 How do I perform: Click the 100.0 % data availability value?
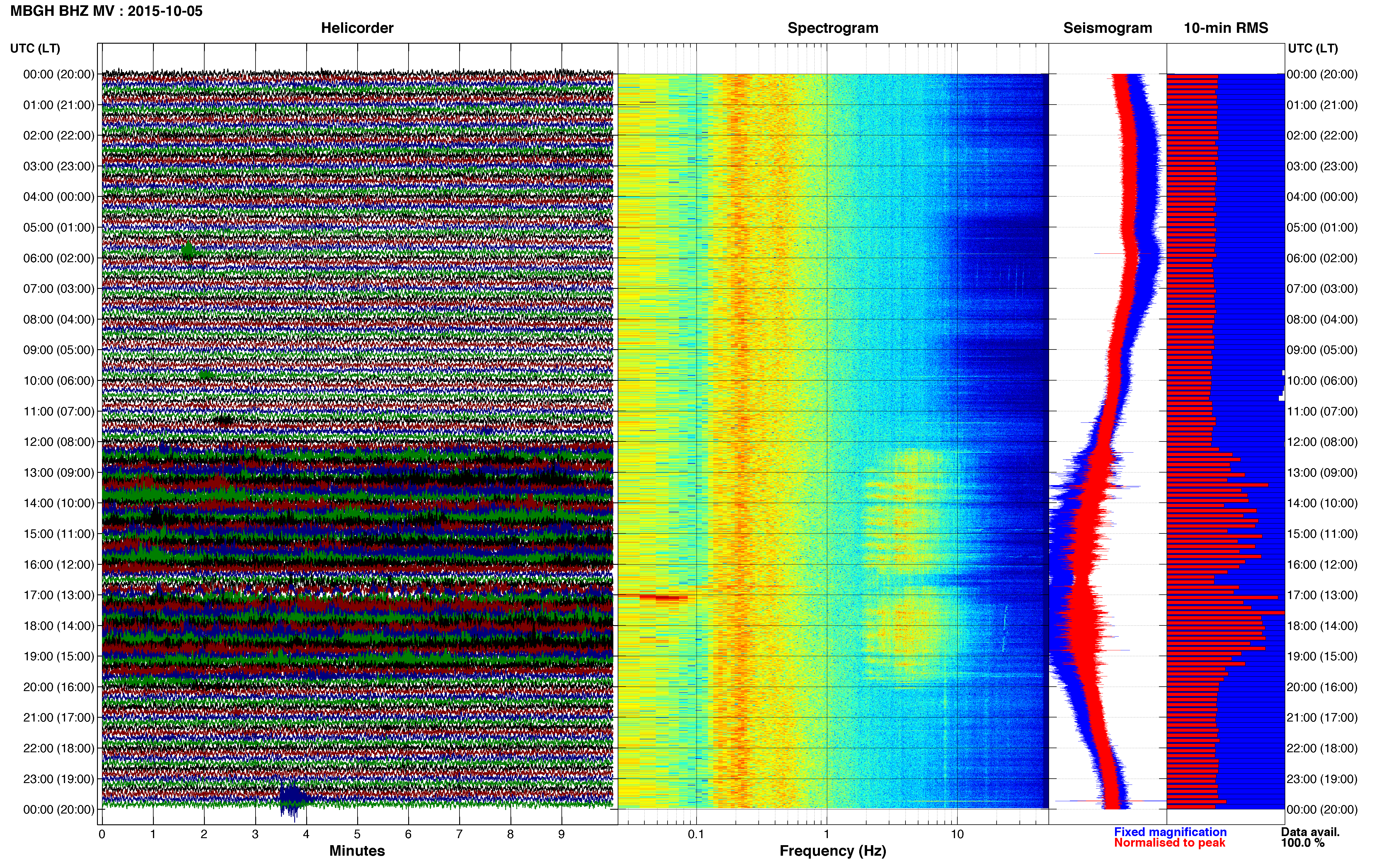click(x=1302, y=843)
